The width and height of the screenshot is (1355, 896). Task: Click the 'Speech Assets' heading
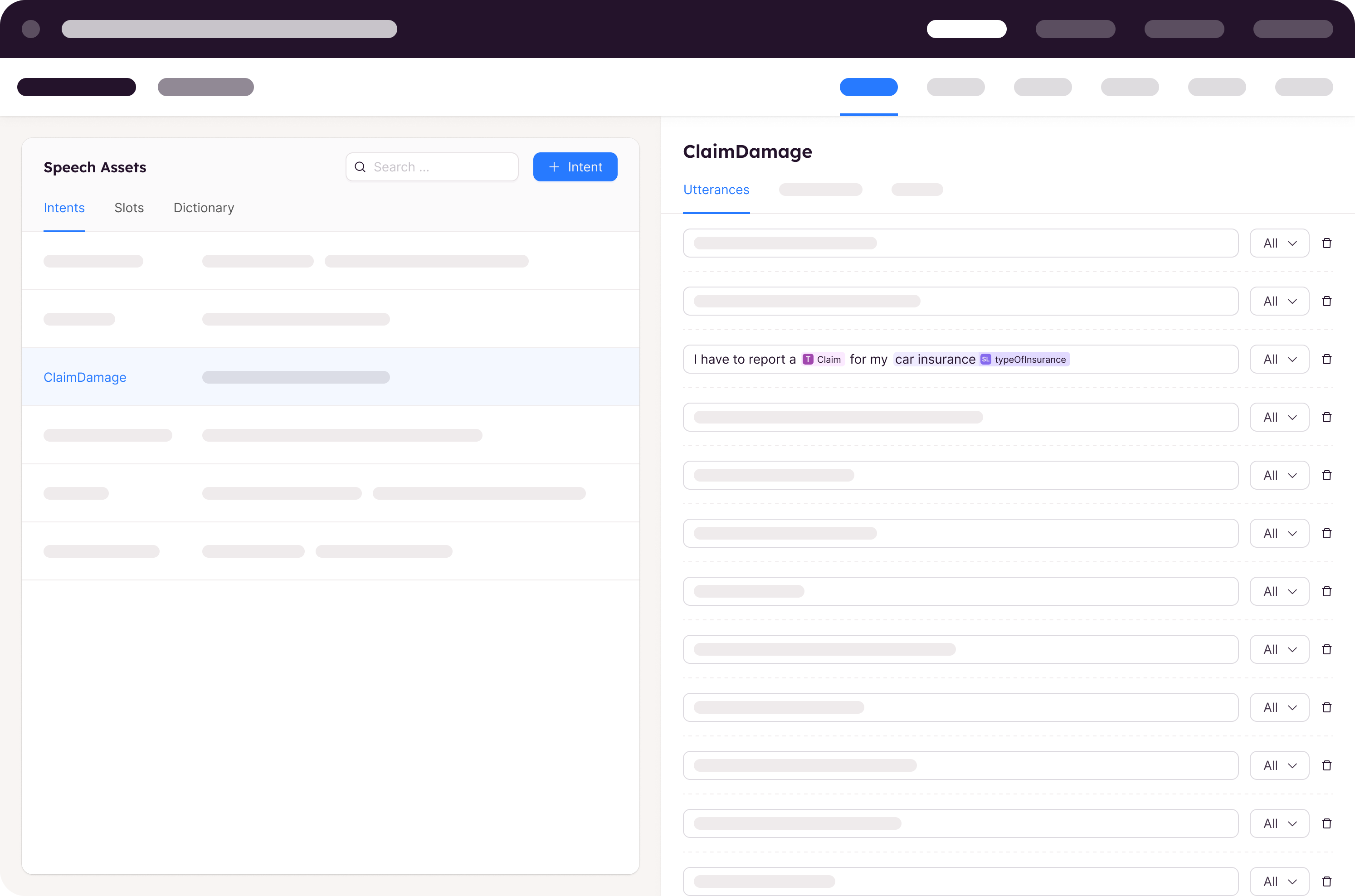tap(95, 167)
